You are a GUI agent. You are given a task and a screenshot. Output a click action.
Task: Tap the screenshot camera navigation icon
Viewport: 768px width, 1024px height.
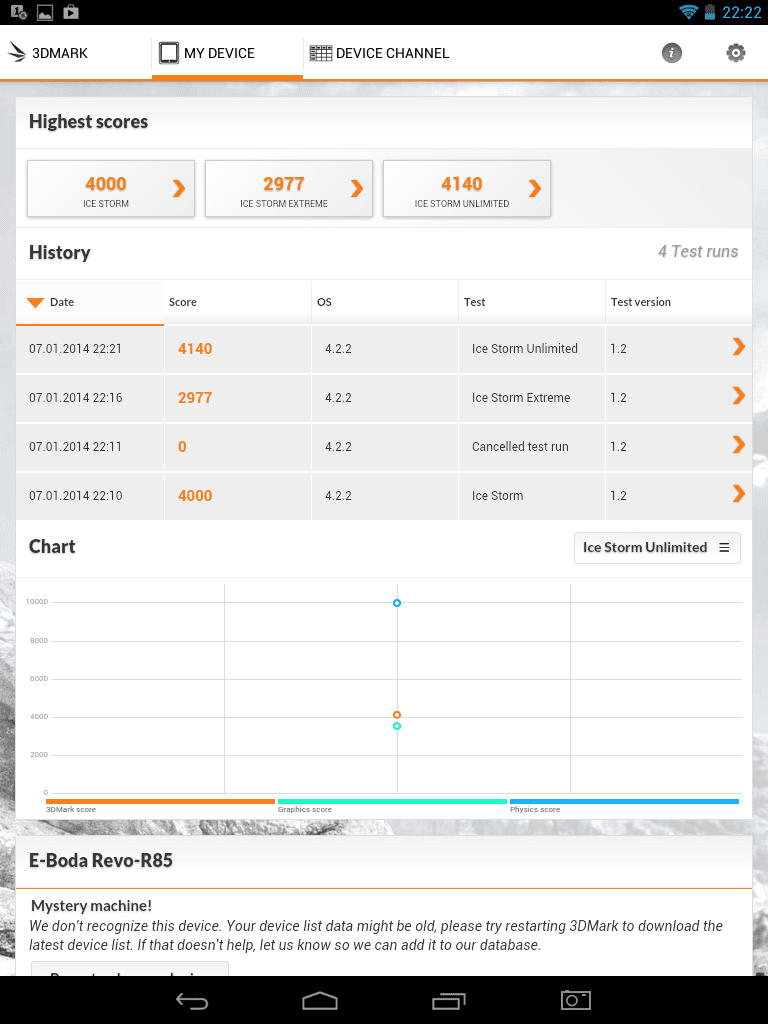point(576,1000)
